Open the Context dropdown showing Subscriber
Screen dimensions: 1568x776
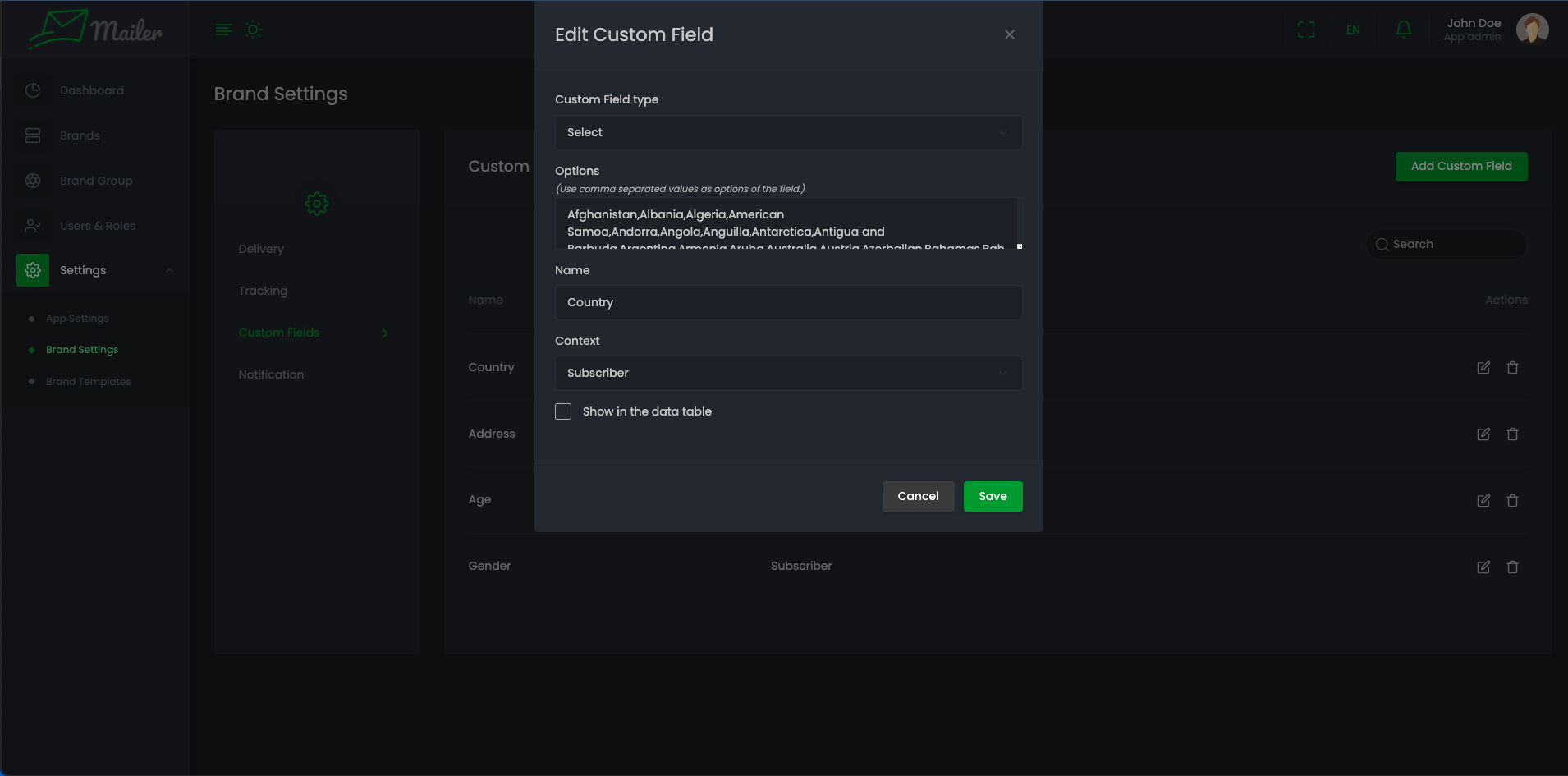click(x=787, y=374)
